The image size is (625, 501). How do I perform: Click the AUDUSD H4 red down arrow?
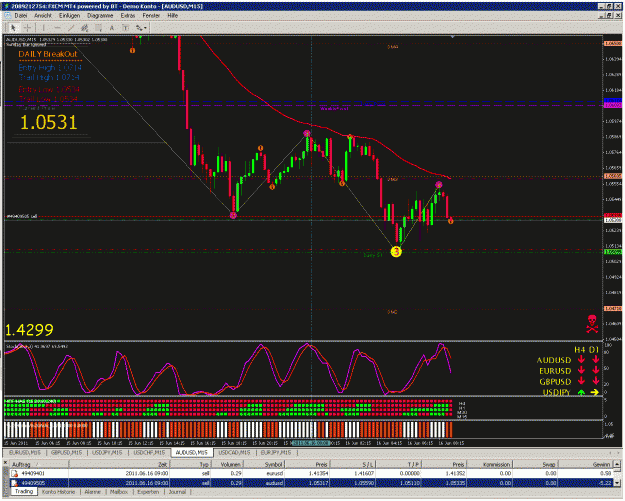pyautogui.click(x=581, y=360)
